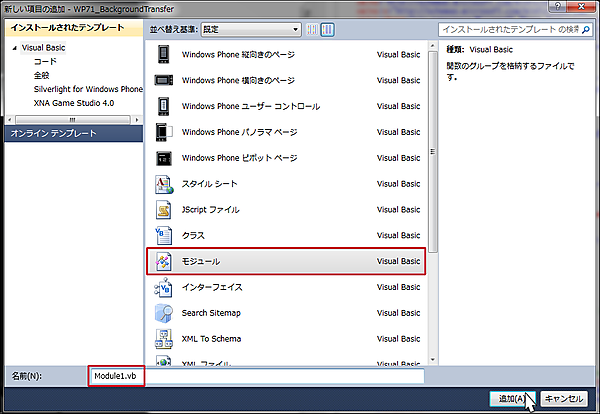The height and width of the screenshot is (414, 600).
Task: Click the interface template icon
Action: [x=163, y=287]
